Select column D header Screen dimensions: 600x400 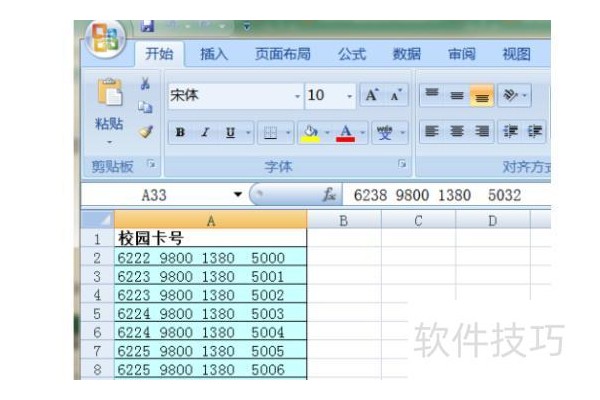[x=493, y=220]
